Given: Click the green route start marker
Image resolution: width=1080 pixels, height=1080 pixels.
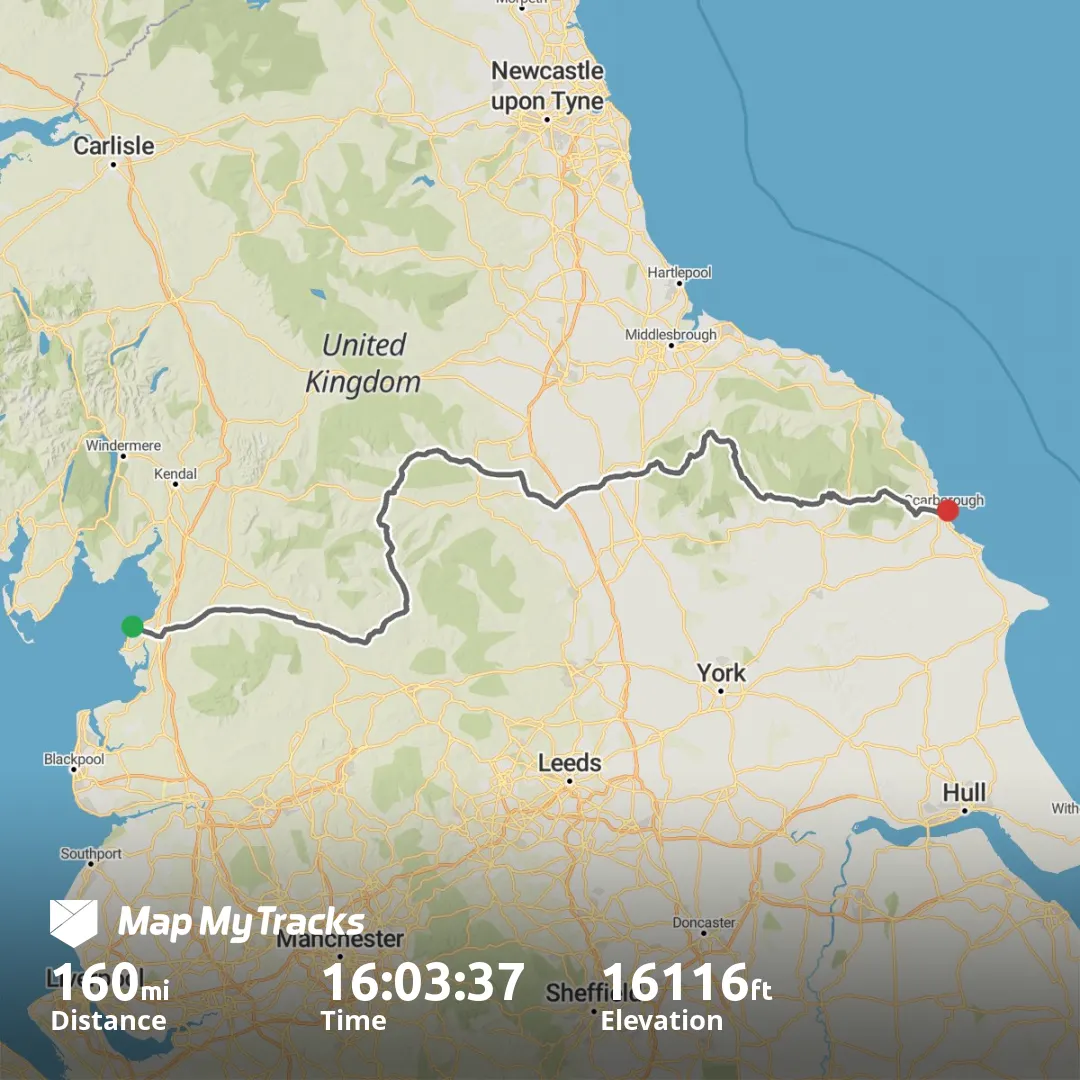Looking at the screenshot, I should 132,626.
